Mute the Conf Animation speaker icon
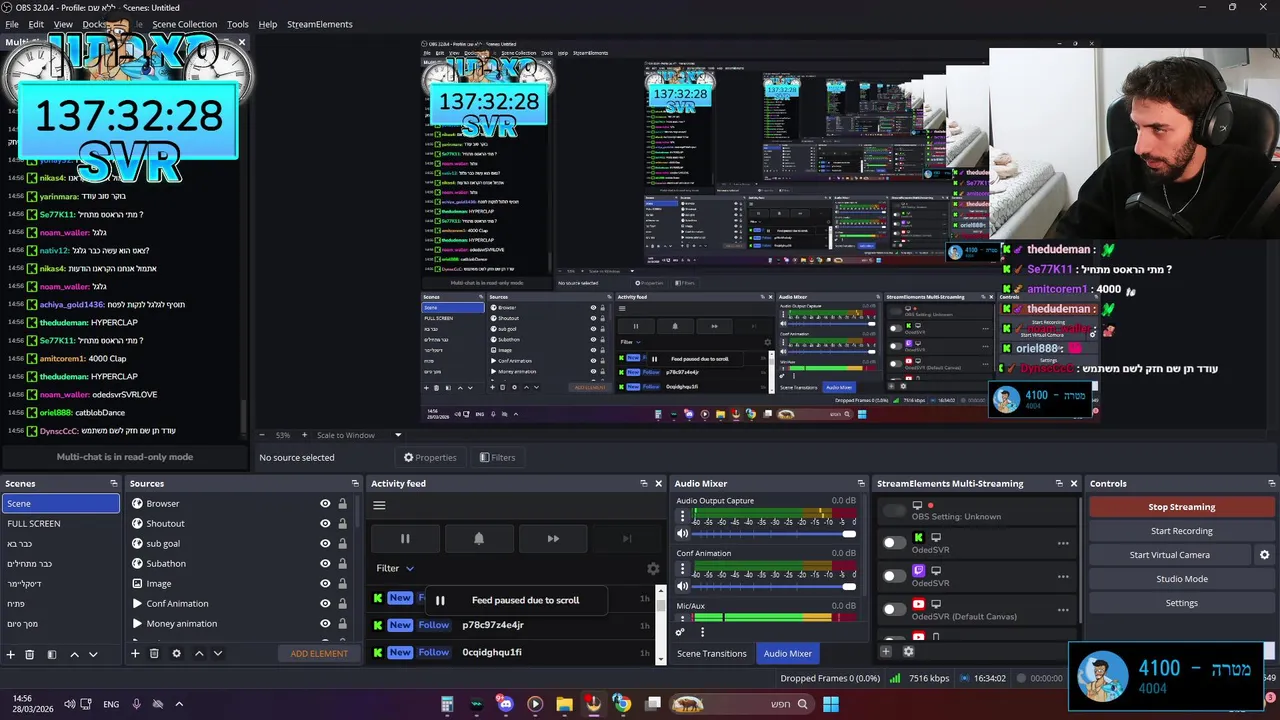Screen dimensions: 1280x720 [683, 586]
